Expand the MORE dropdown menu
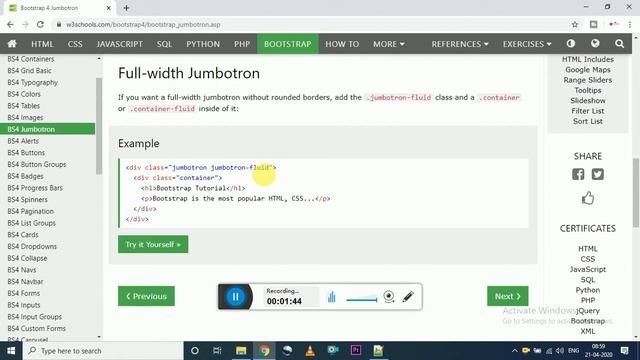The height and width of the screenshot is (360, 640). 389,44
